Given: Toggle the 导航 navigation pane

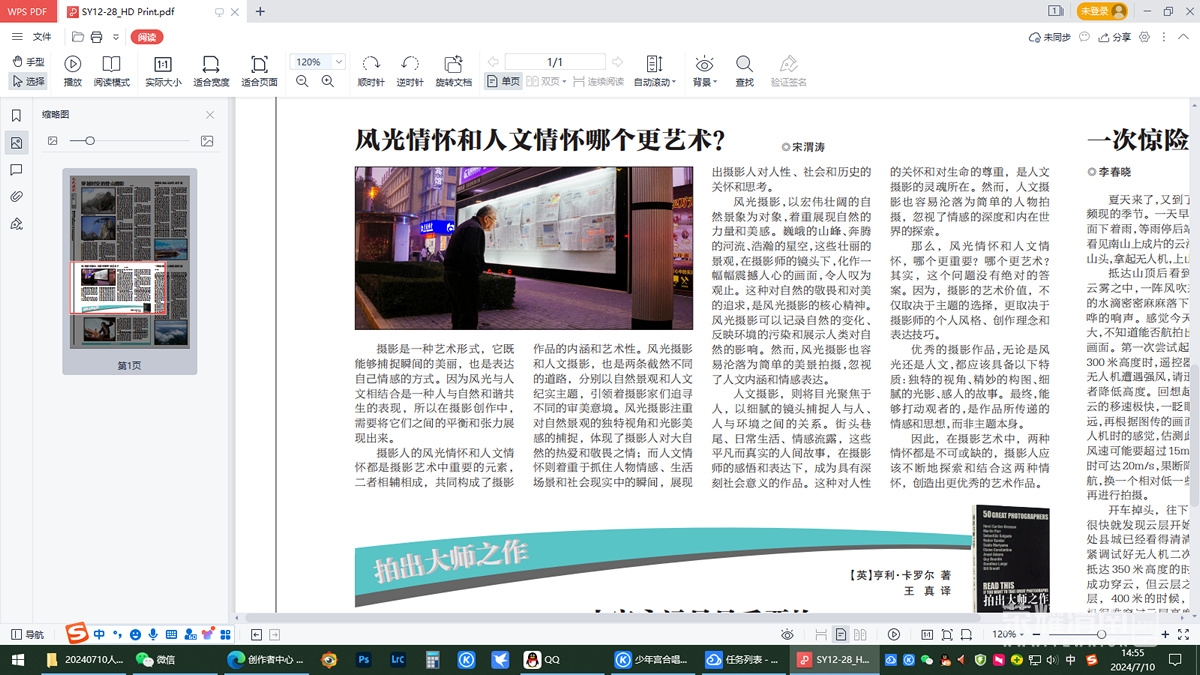Looking at the screenshot, I should (x=27, y=634).
